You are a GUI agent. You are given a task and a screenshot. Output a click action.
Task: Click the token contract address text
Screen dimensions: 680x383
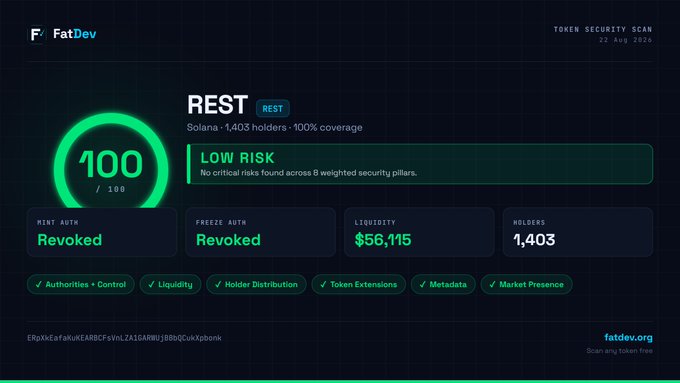(x=124, y=338)
